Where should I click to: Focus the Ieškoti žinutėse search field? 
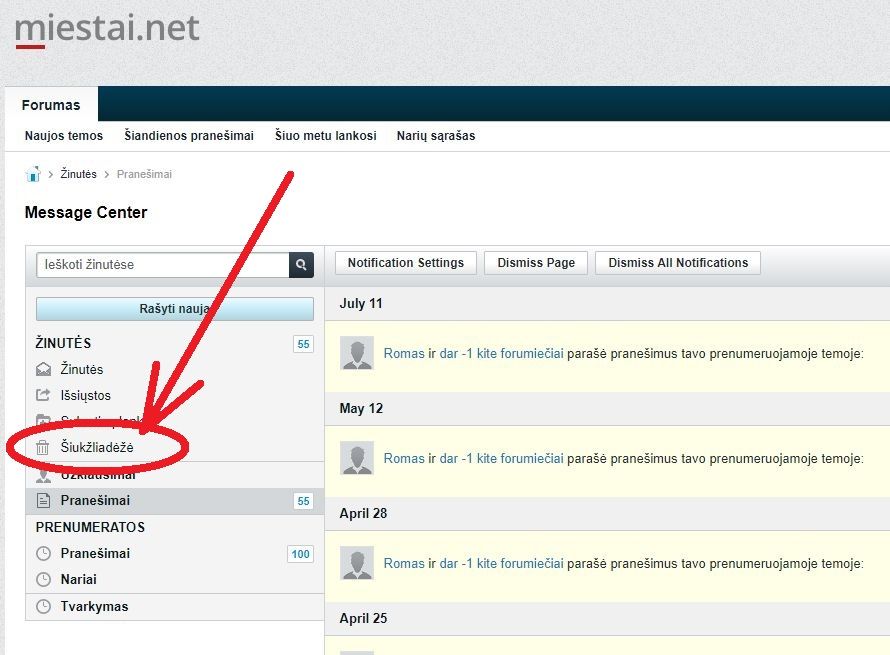163,265
